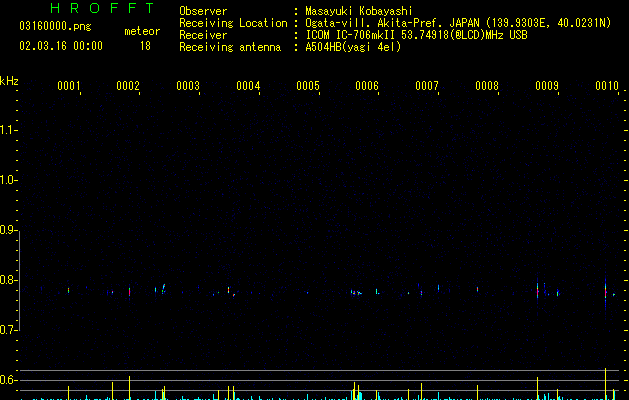Click the A504HB(yagi 4el) antenna text
Viewport: 629px width, 400px height.
[353, 47]
